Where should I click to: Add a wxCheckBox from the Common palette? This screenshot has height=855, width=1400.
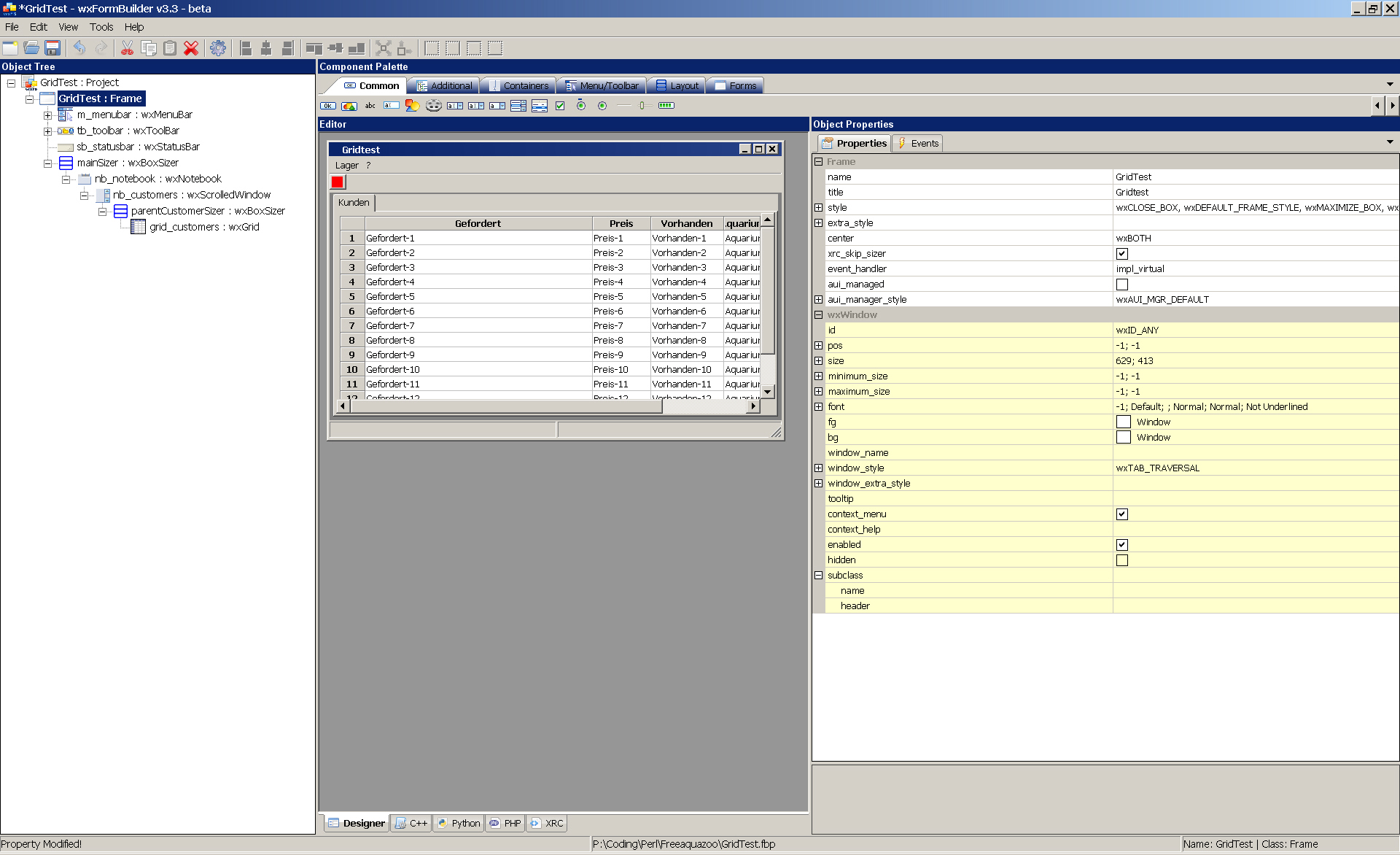pos(560,106)
